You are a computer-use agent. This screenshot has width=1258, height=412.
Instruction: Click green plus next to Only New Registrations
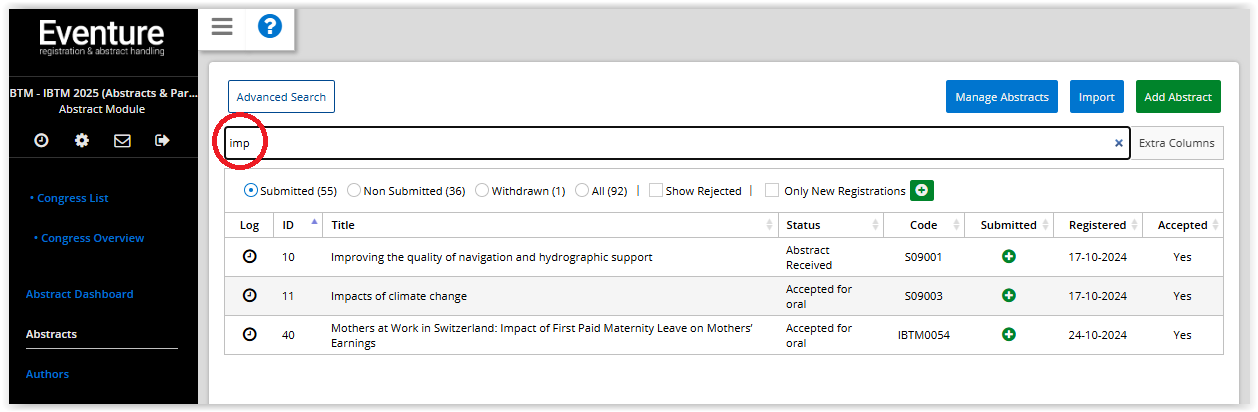coord(921,190)
